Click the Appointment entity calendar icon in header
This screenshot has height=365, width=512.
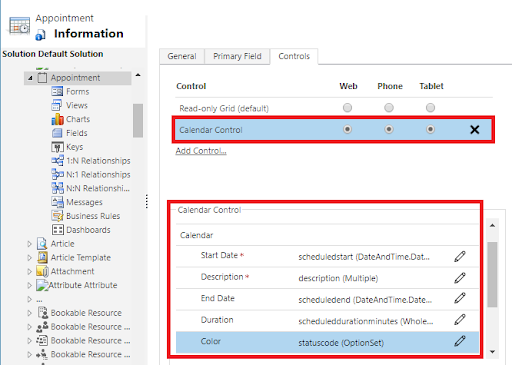click(x=19, y=26)
